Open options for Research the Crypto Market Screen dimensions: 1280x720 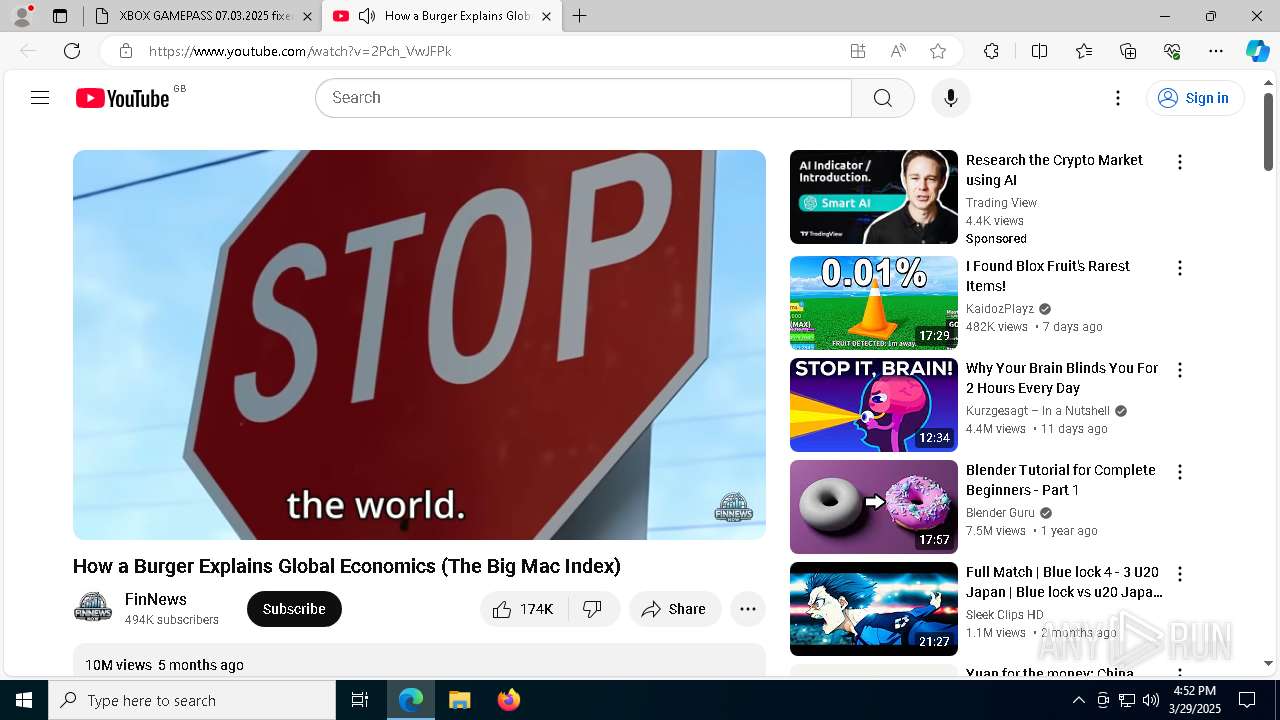pos(1180,162)
